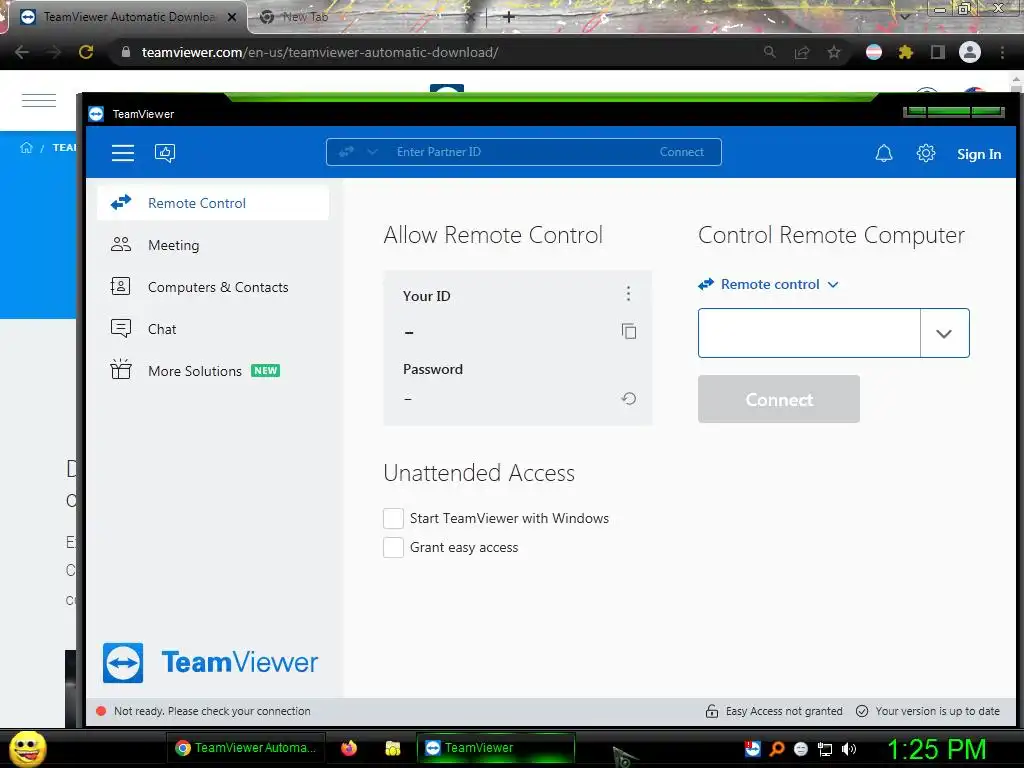1024x768 pixels.
Task: Click the search magnifier in address bar
Action: click(x=770, y=52)
